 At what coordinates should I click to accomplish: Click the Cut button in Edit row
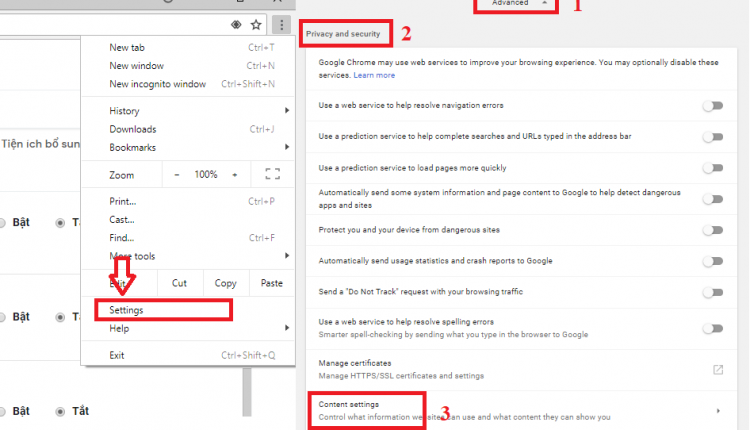[x=180, y=283]
